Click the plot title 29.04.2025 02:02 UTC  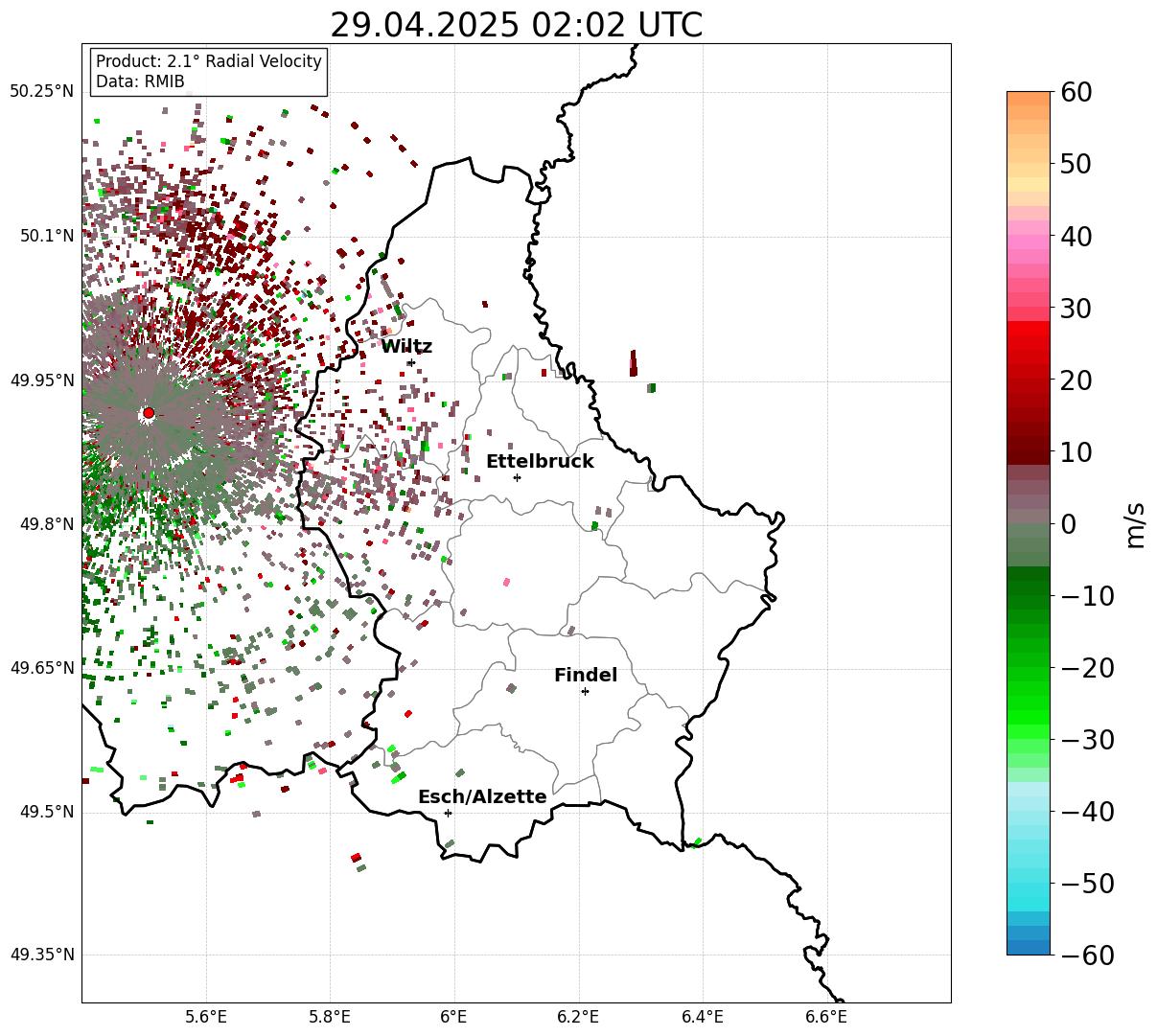[516, 25]
